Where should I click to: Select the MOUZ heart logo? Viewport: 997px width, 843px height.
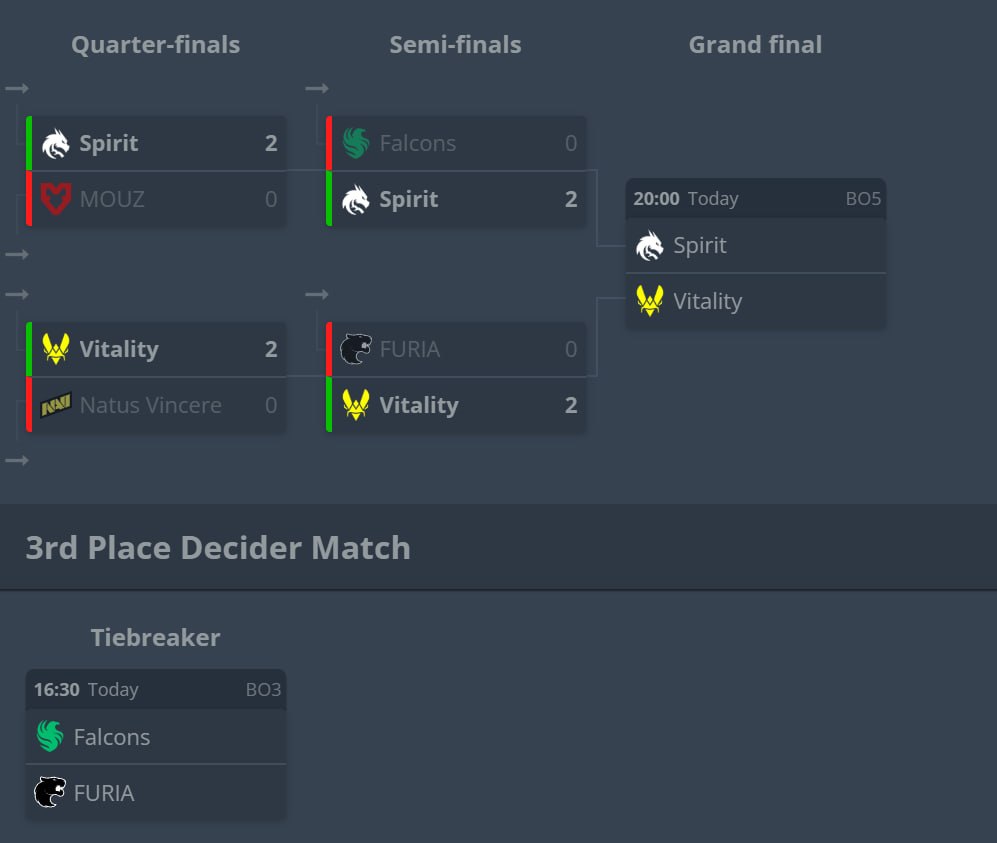pos(57,199)
